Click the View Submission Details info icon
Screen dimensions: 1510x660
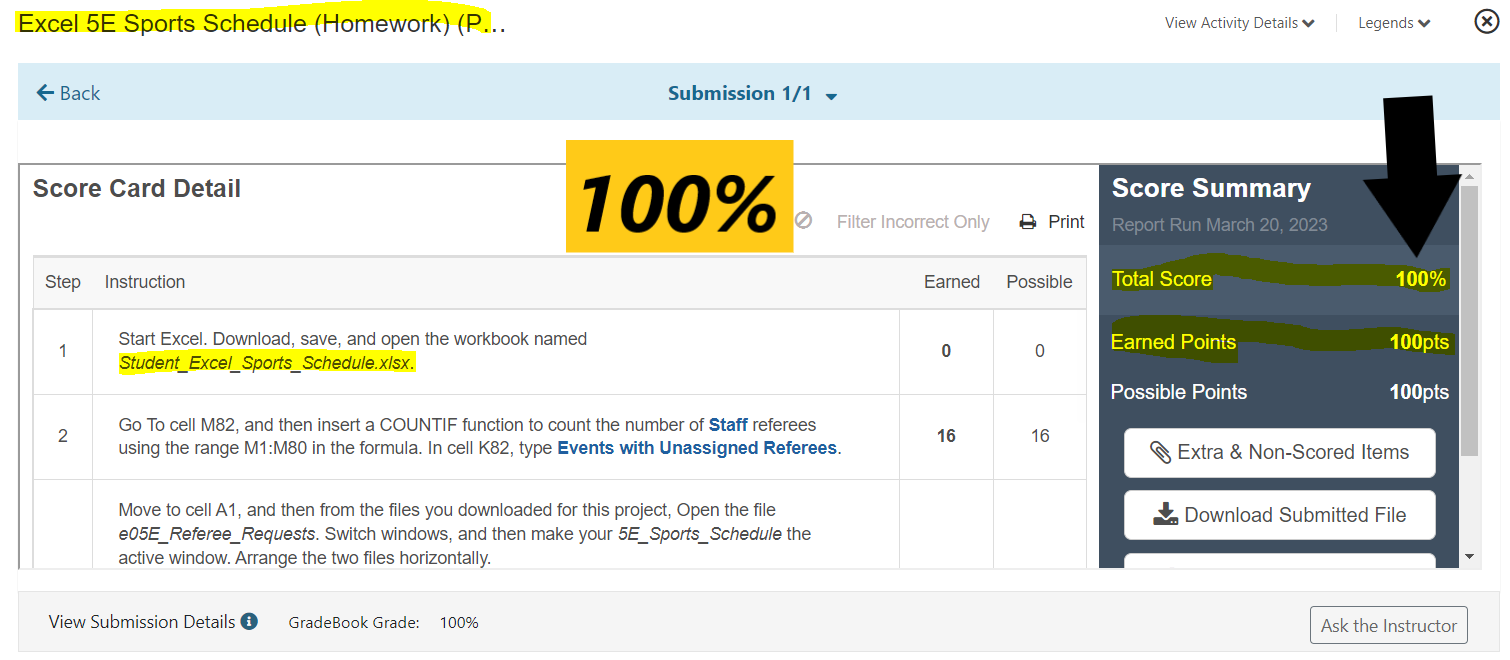point(249,621)
